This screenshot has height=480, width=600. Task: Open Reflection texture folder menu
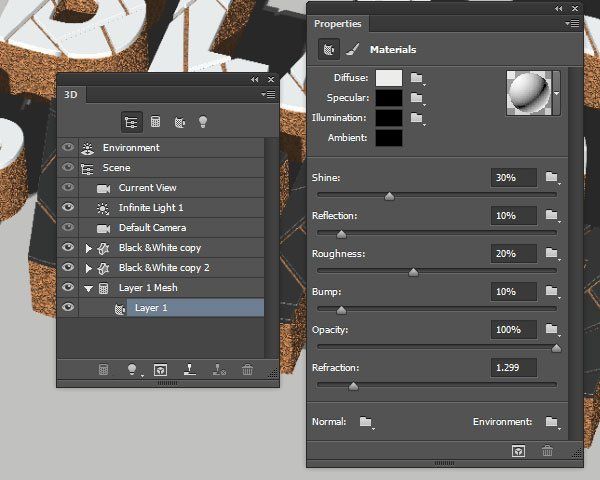(x=552, y=215)
